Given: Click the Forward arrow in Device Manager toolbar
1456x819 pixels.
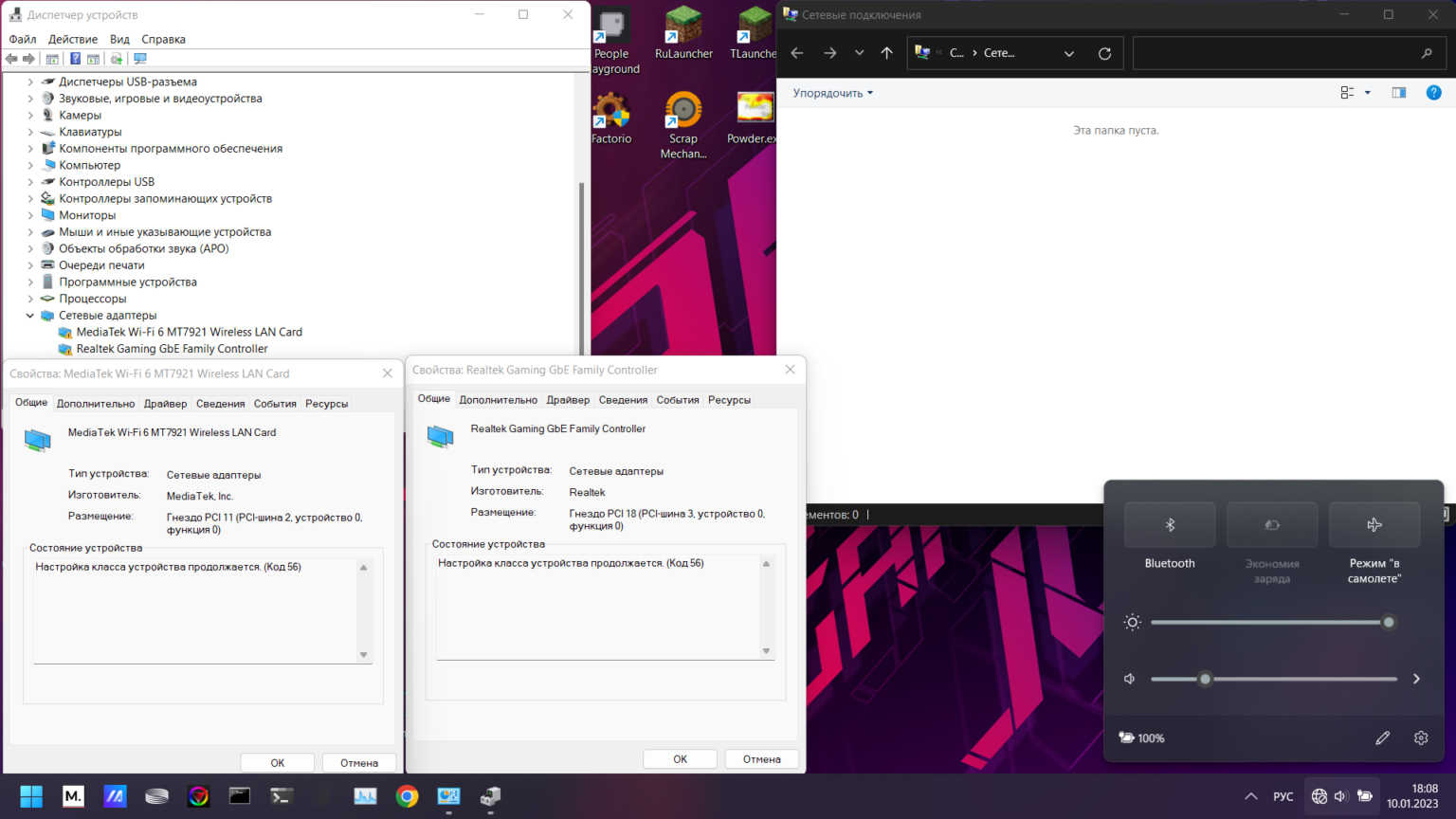Looking at the screenshot, I should (x=28, y=59).
